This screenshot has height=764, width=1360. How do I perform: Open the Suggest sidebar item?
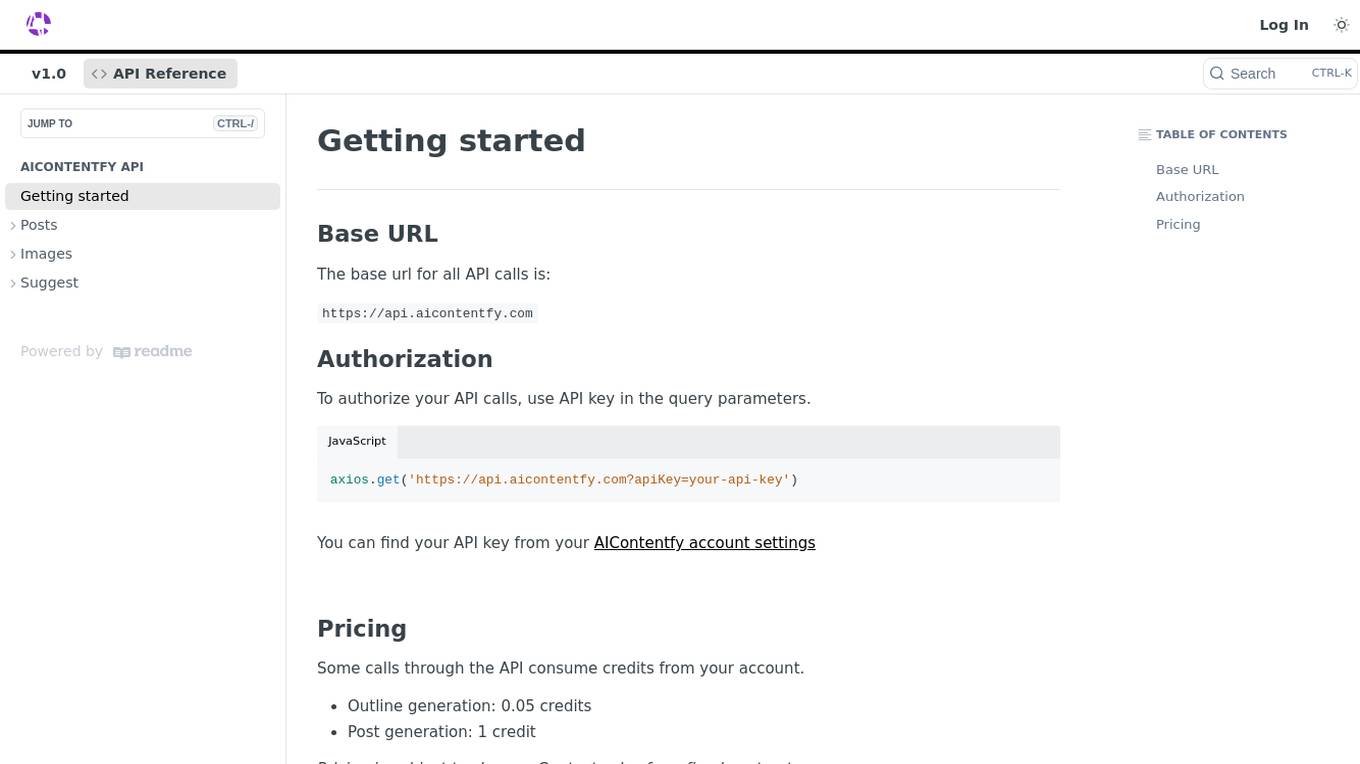click(49, 283)
